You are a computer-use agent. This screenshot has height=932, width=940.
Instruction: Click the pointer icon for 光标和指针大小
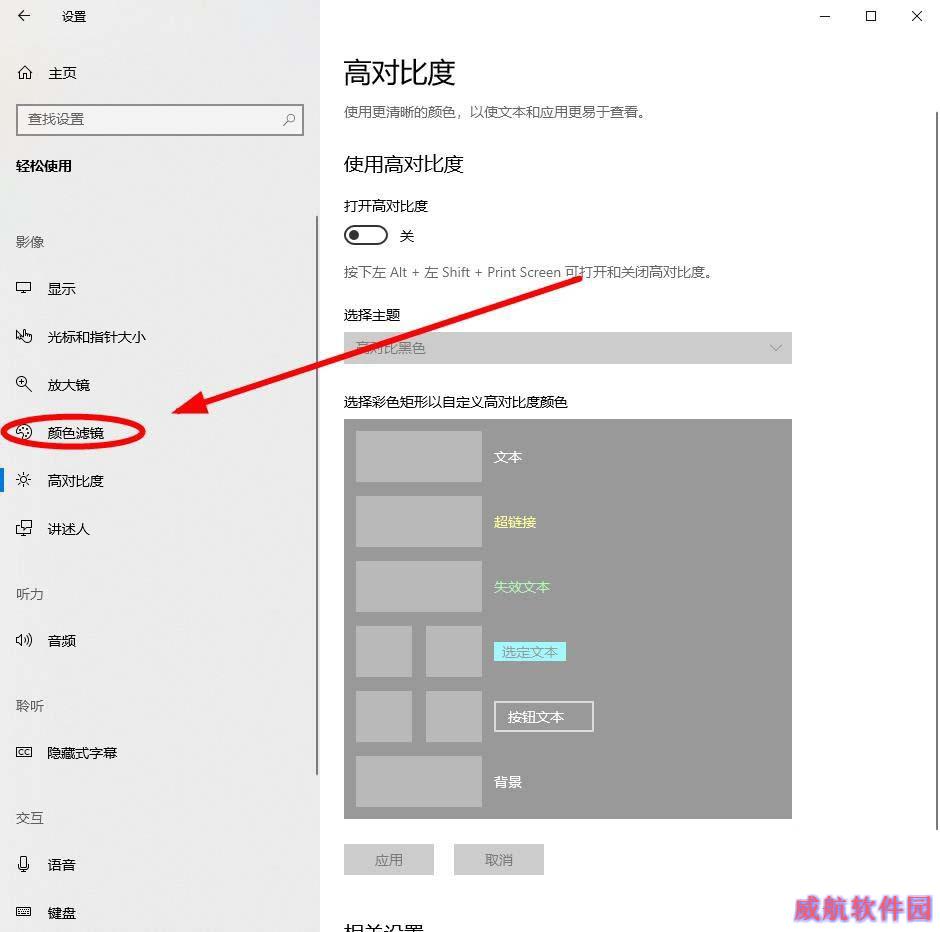coord(23,336)
